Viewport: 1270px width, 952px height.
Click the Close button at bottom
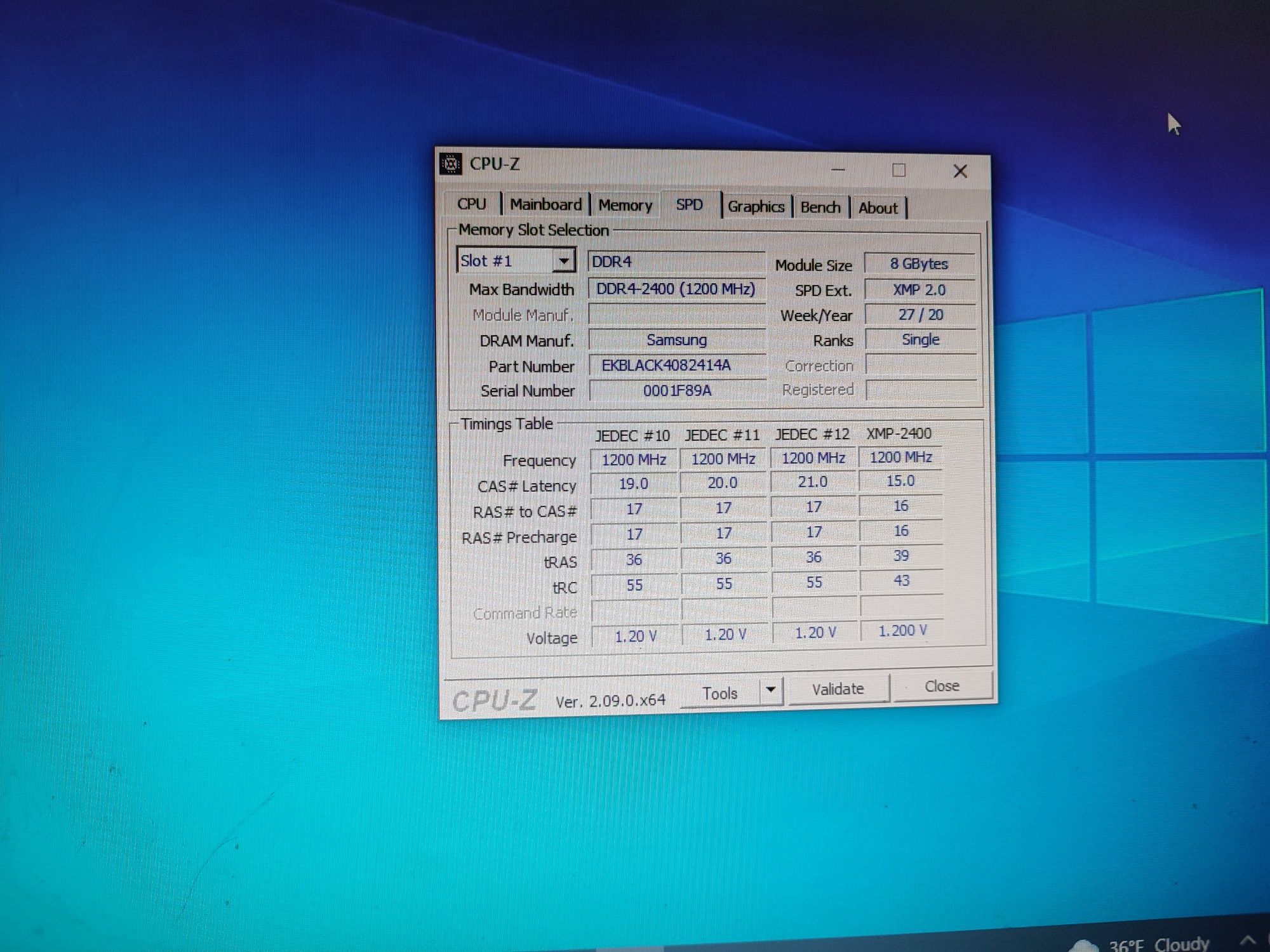click(x=942, y=686)
